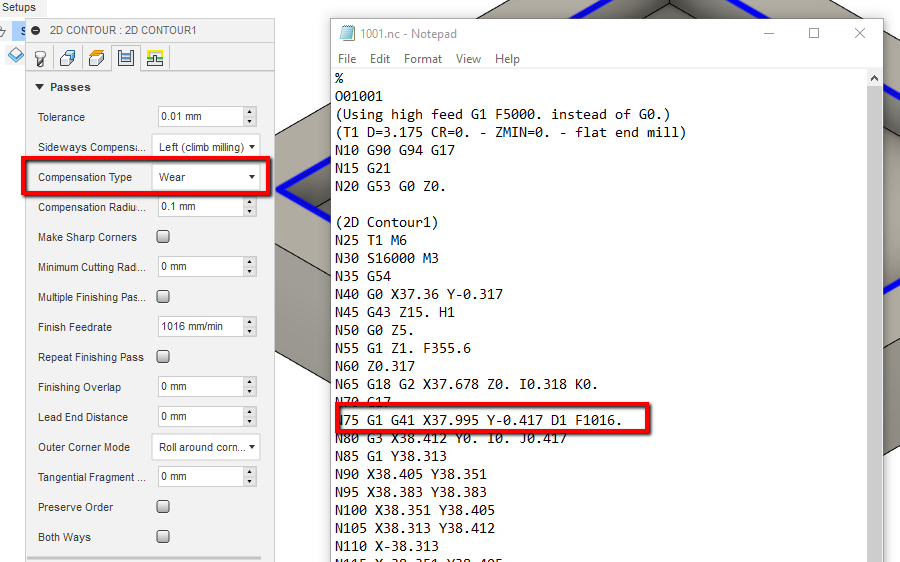This screenshot has width=900, height=562.
Task: Enable Repeat Finishing Pass checkbox
Action: [163, 356]
